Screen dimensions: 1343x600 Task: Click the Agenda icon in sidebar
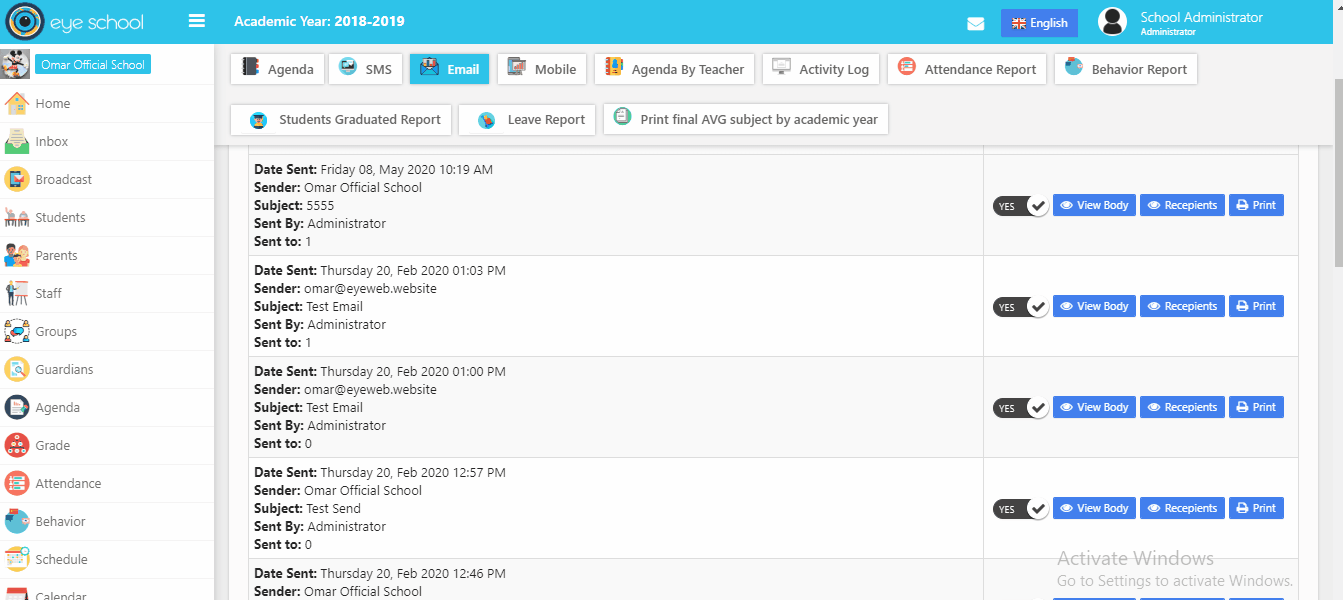pyautogui.click(x=16, y=407)
